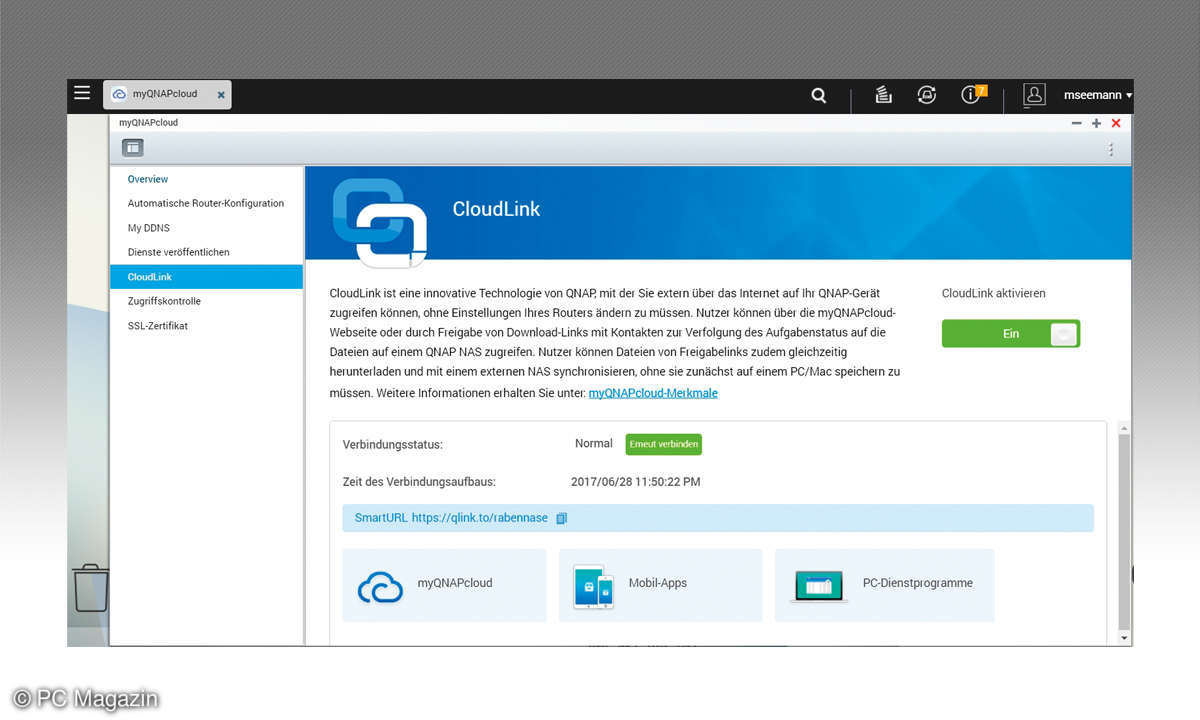Open Automatische Router-Konfiguration
Screen dimensions: 1200x720
click(206, 203)
